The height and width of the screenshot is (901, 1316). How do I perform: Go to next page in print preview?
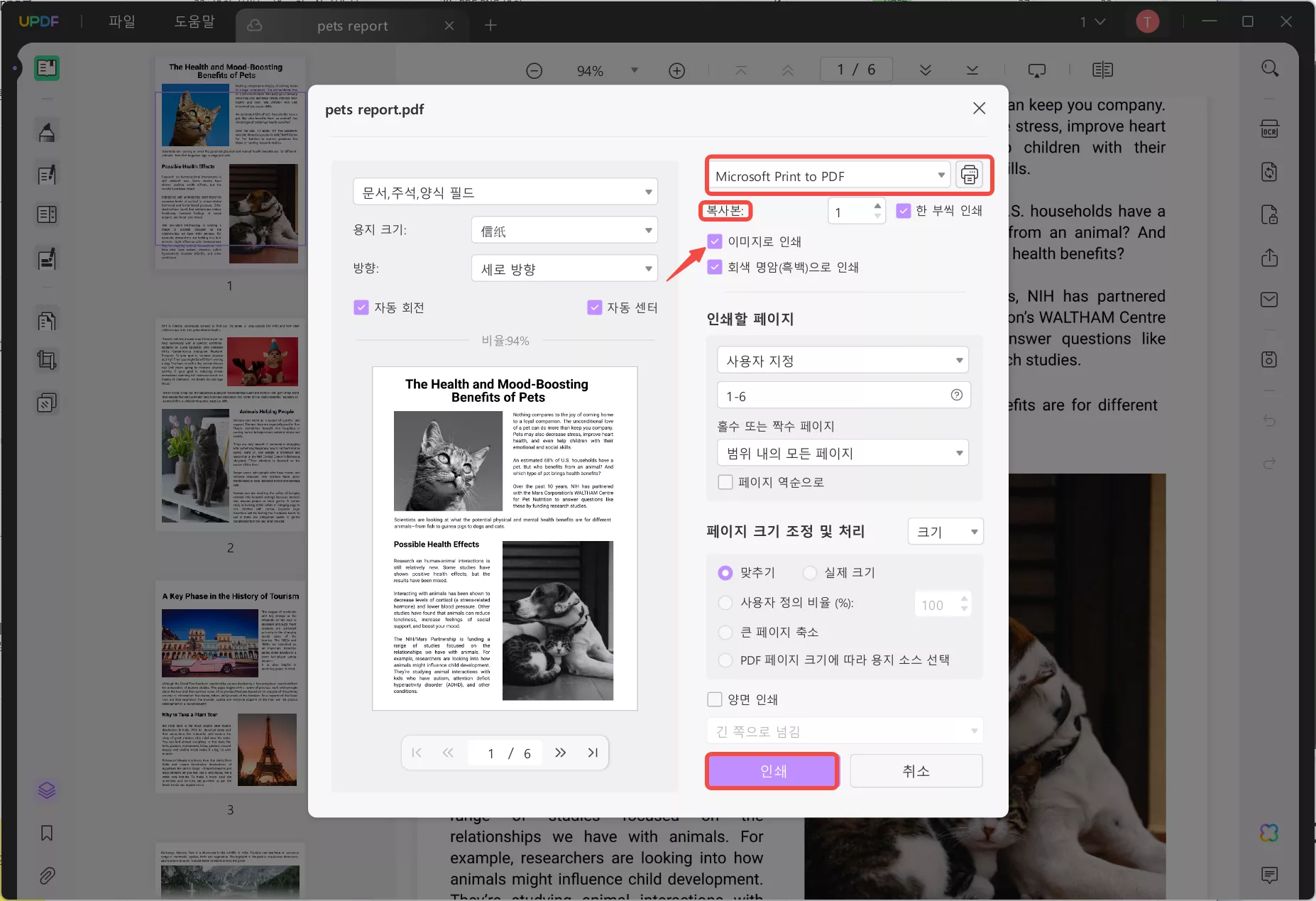560,753
